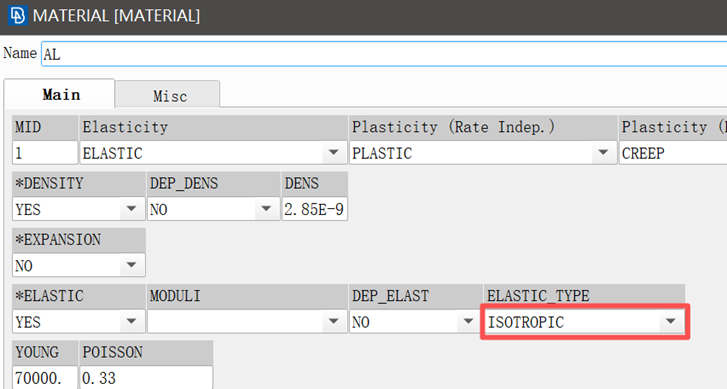Click the MATERIAL [MATERIAL] window title
Screen dimensions: 727x389
(116, 16)
